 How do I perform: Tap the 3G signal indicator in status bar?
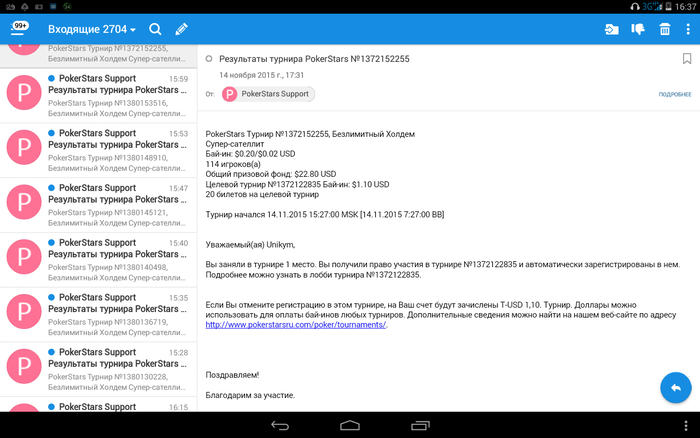652,6
